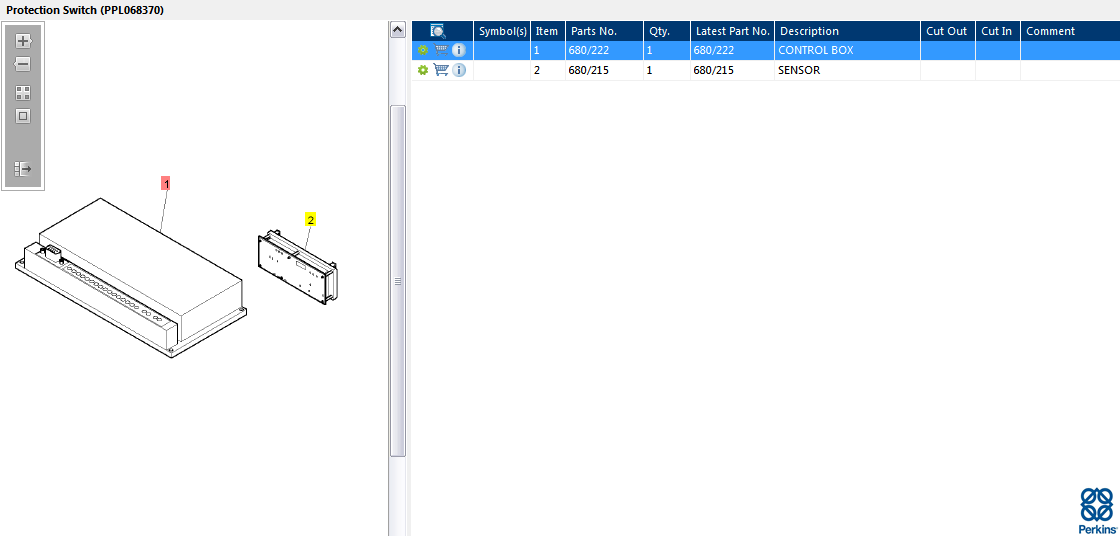Click the scroll up arrow button
This screenshot has width=1120, height=536.
pos(398,30)
